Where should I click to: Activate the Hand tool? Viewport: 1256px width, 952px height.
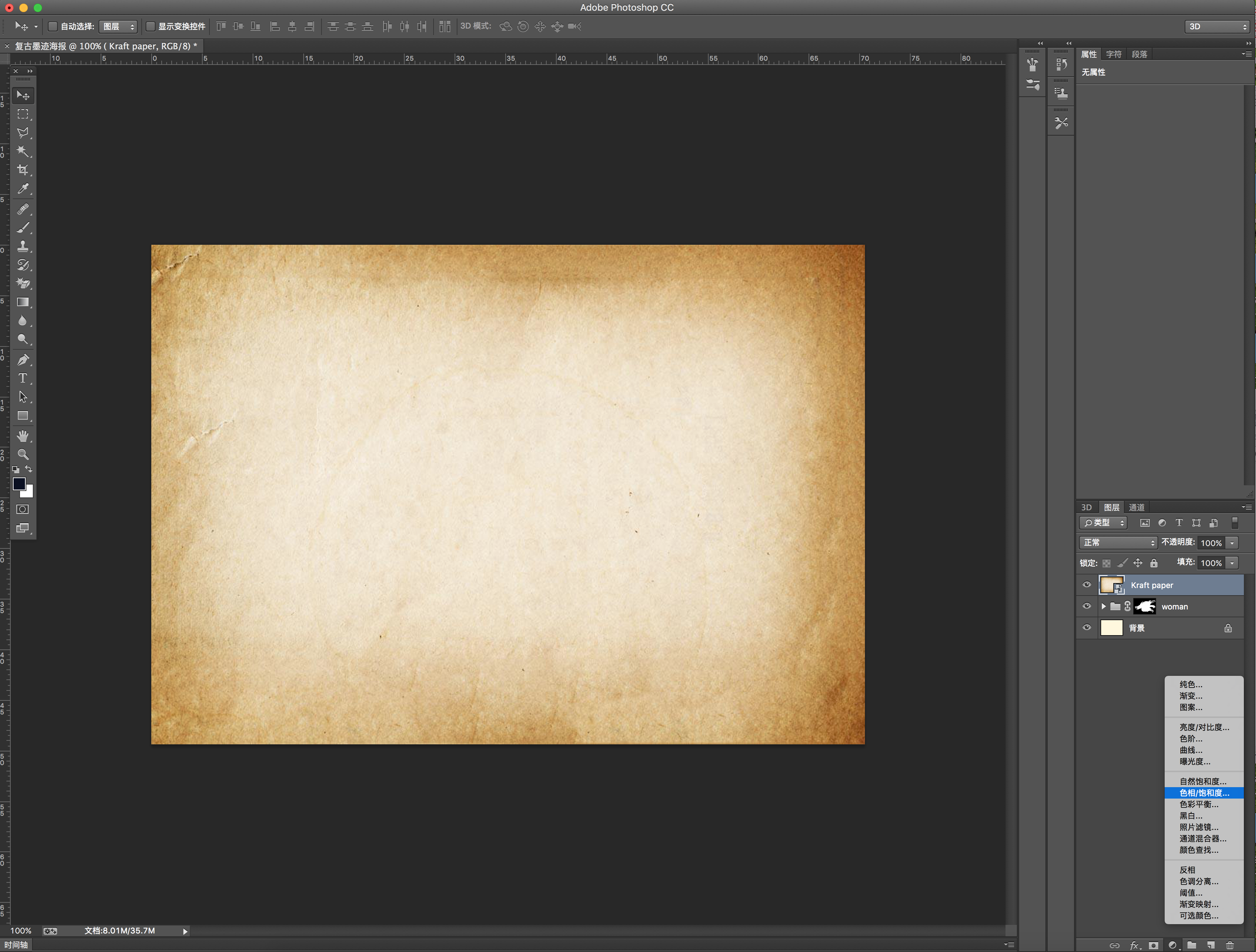pos(23,436)
